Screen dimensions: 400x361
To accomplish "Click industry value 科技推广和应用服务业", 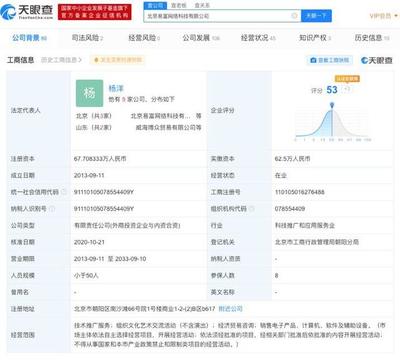I will (305, 225).
